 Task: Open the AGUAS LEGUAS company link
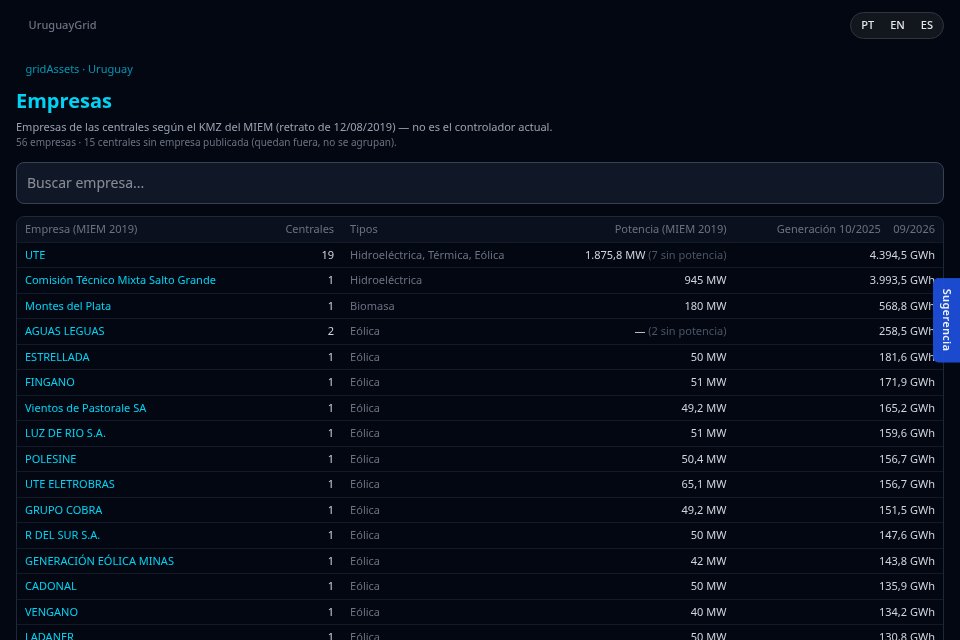pyautogui.click(x=64, y=331)
